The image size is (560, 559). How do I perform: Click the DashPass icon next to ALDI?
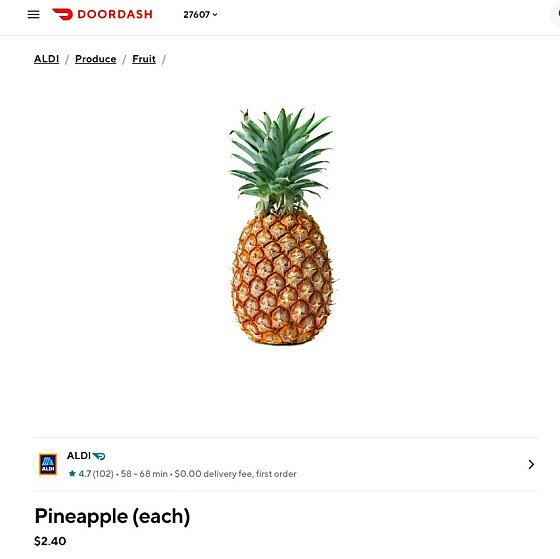pyautogui.click(x=99, y=456)
